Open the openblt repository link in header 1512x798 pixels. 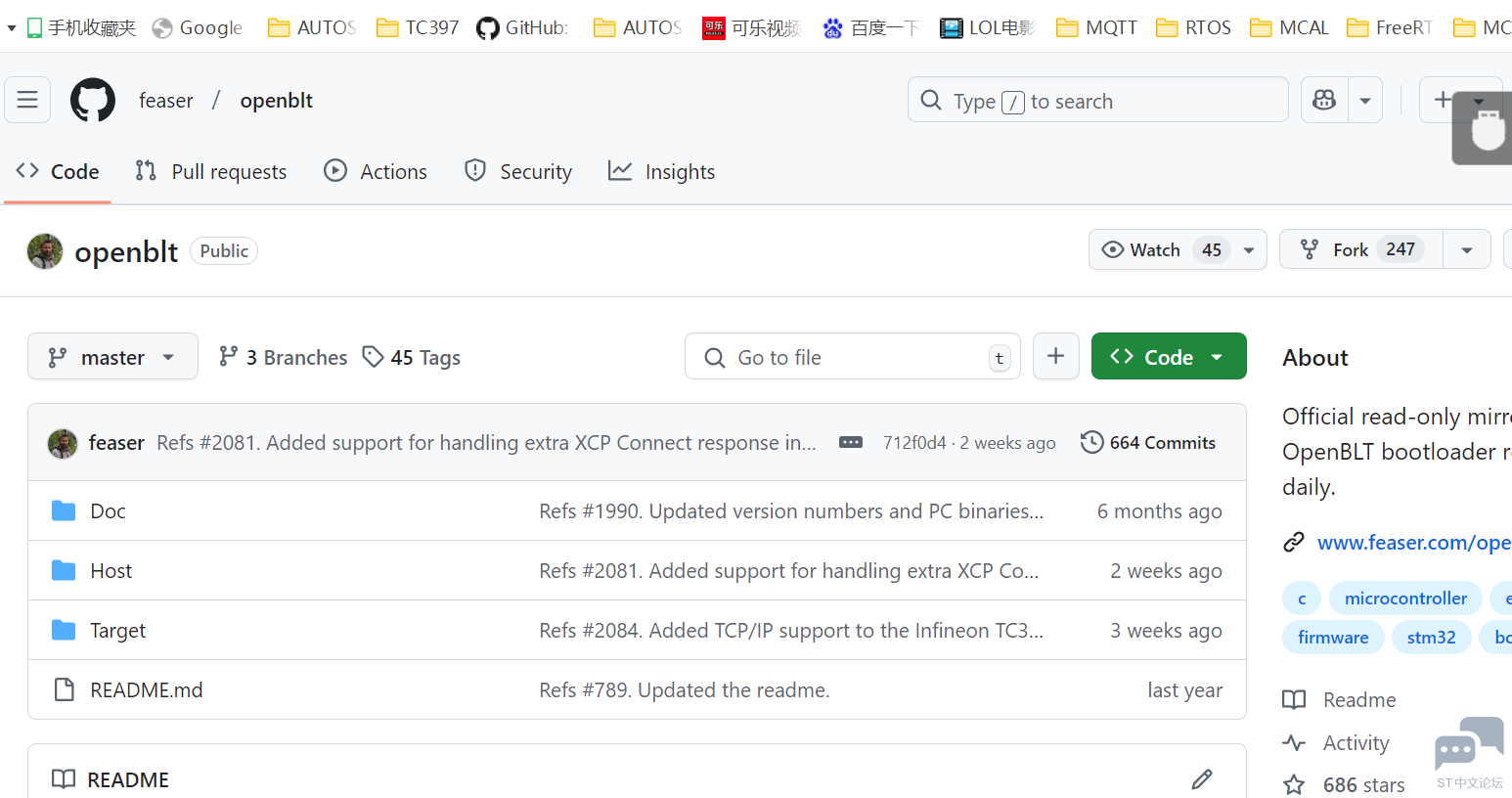click(277, 100)
